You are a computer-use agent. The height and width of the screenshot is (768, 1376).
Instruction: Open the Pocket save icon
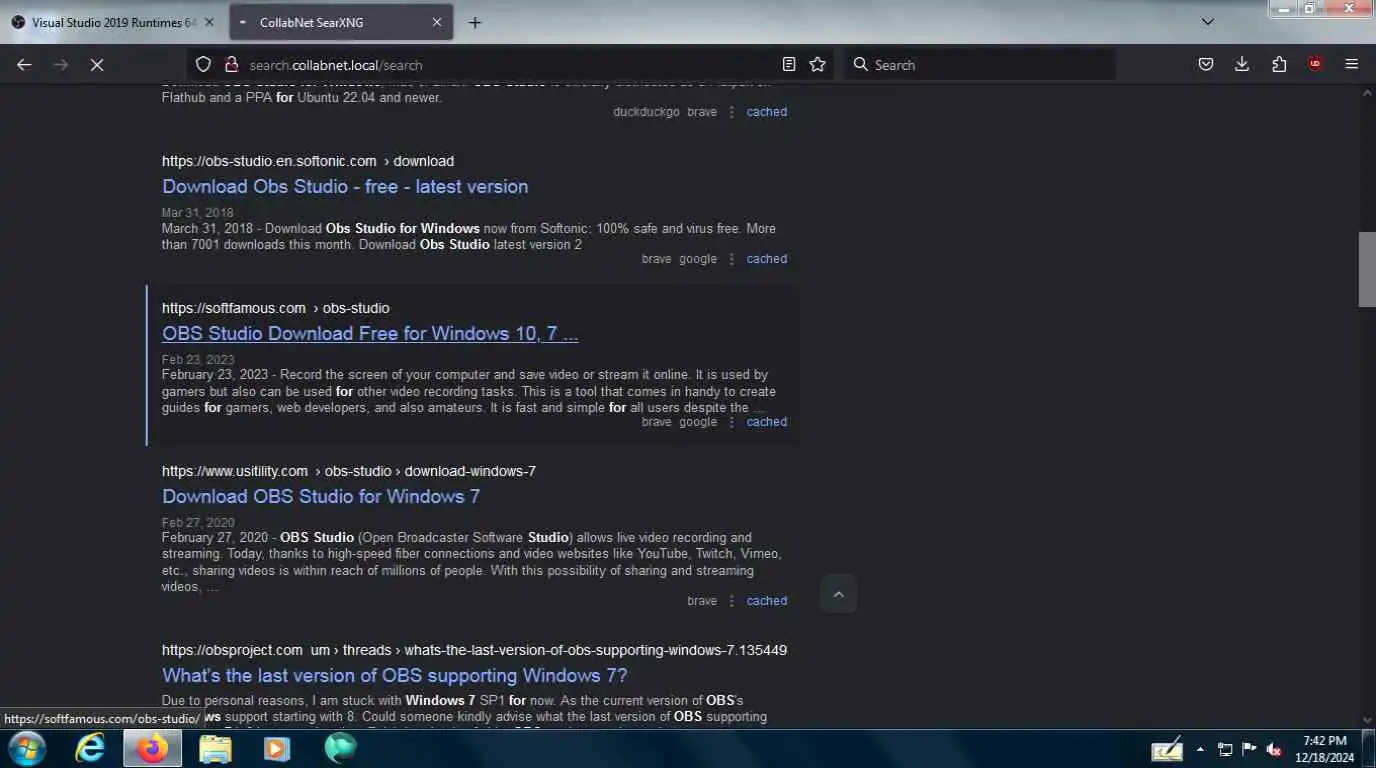[1206, 64]
